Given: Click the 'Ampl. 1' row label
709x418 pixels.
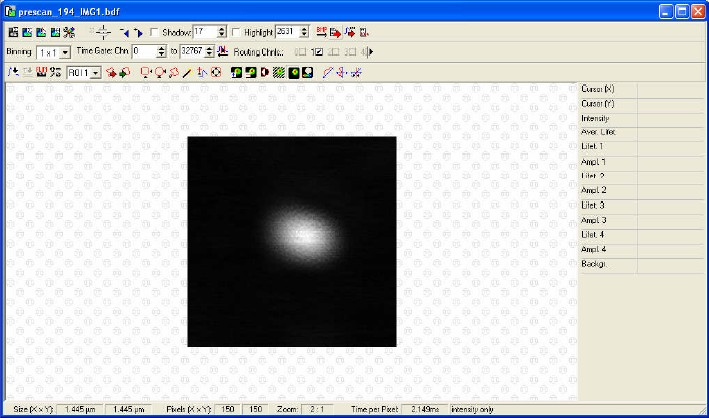Looking at the screenshot, I should click(593, 162).
